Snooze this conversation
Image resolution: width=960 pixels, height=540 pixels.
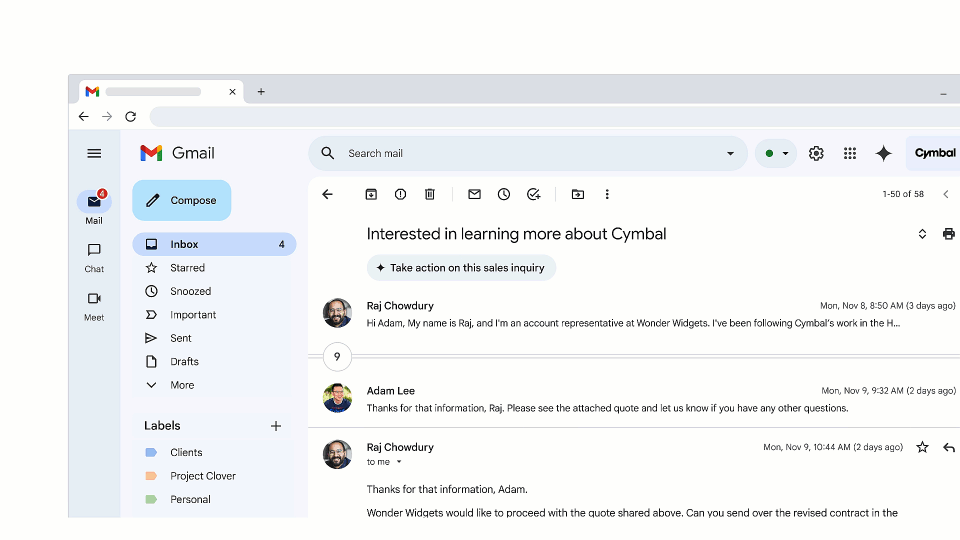504,195
